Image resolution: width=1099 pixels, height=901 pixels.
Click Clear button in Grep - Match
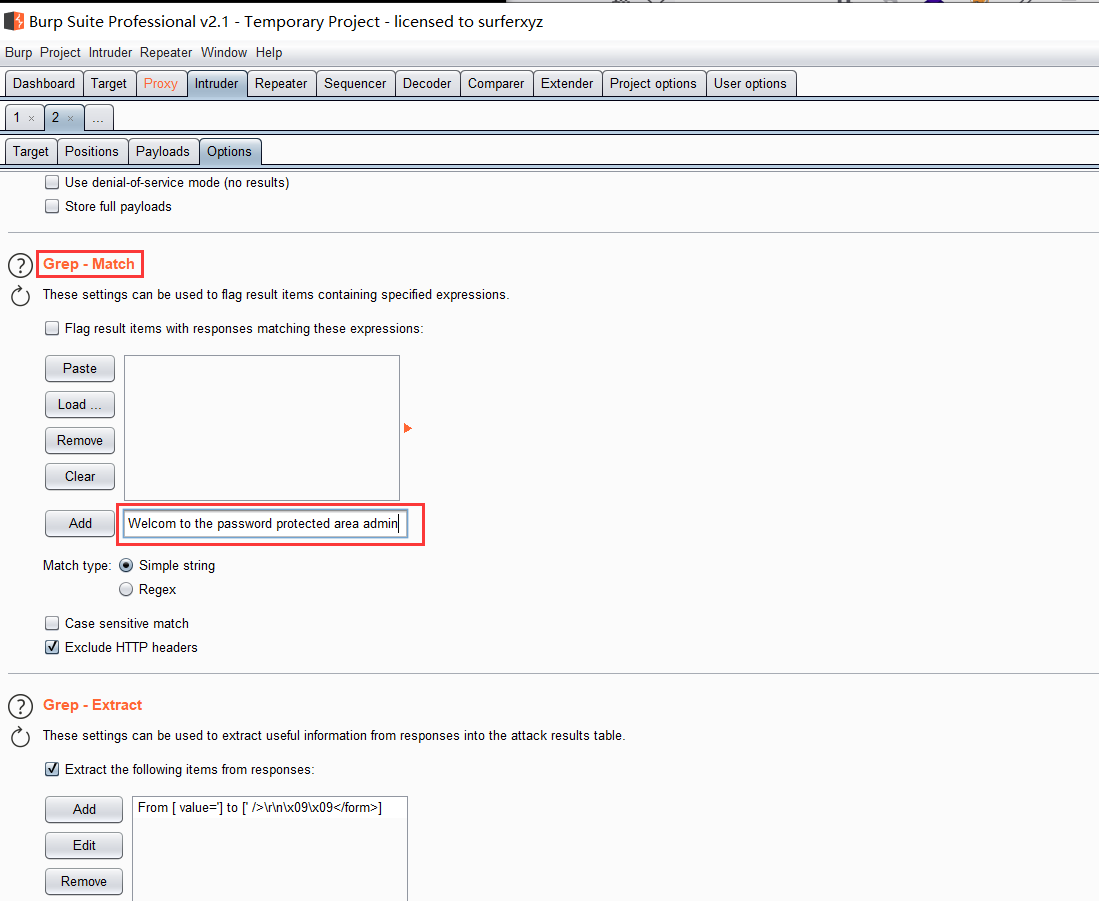pyautogui.click(x=80, y=476)
